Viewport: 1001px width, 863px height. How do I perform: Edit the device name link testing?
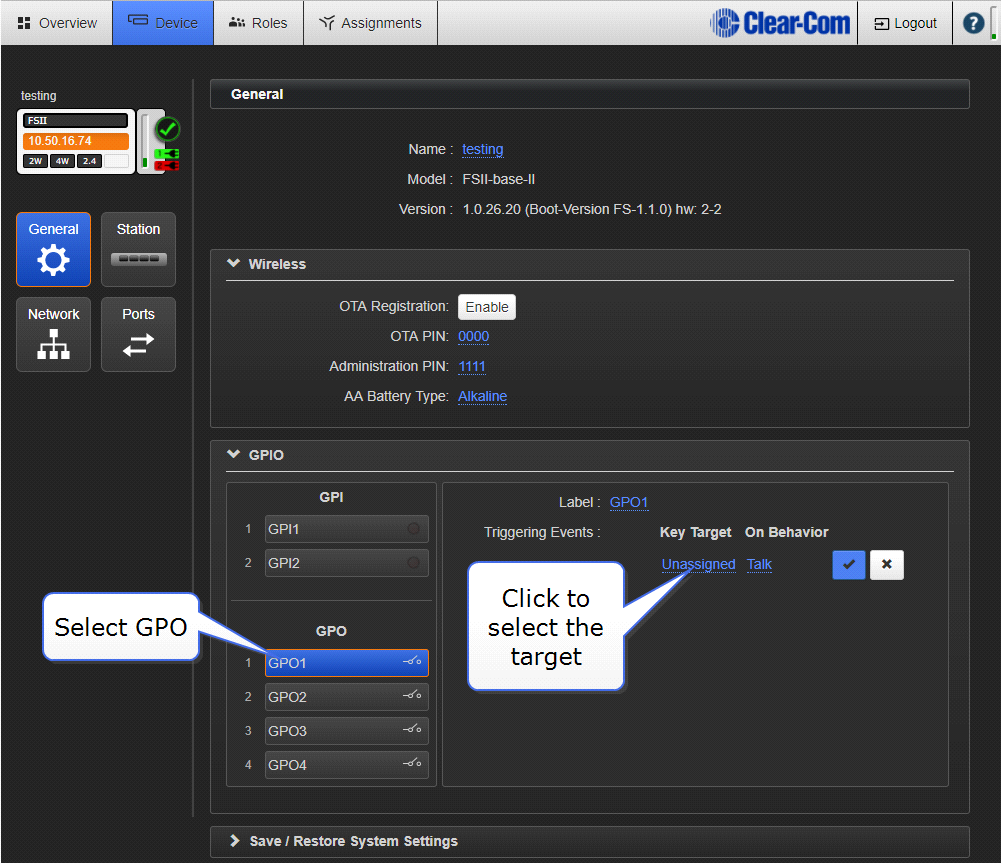[483, 149]
